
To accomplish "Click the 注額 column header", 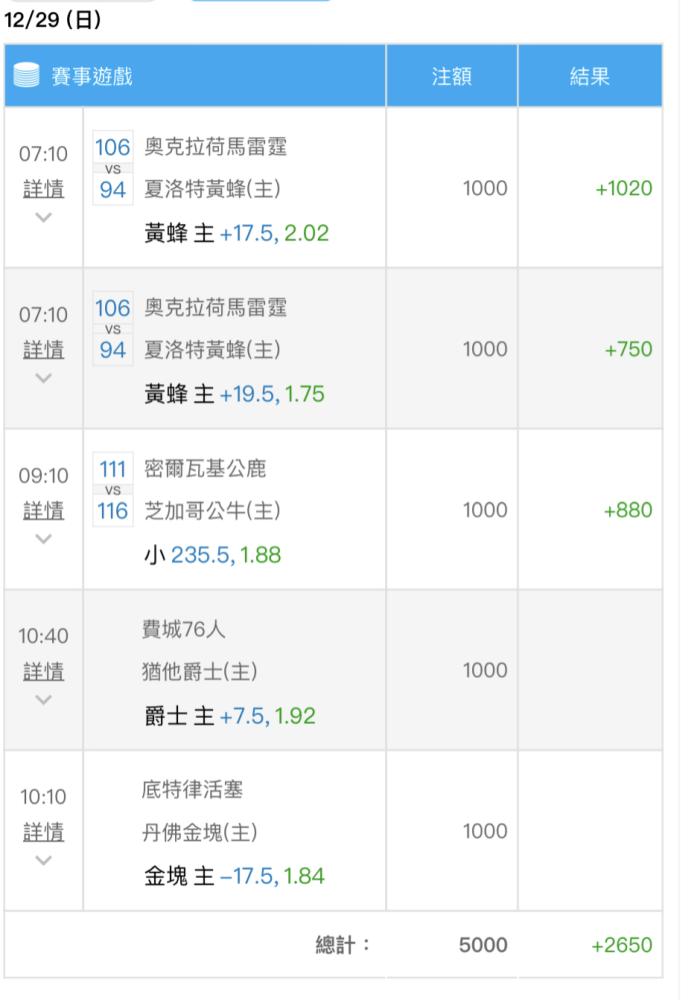I will pos(451,76).
